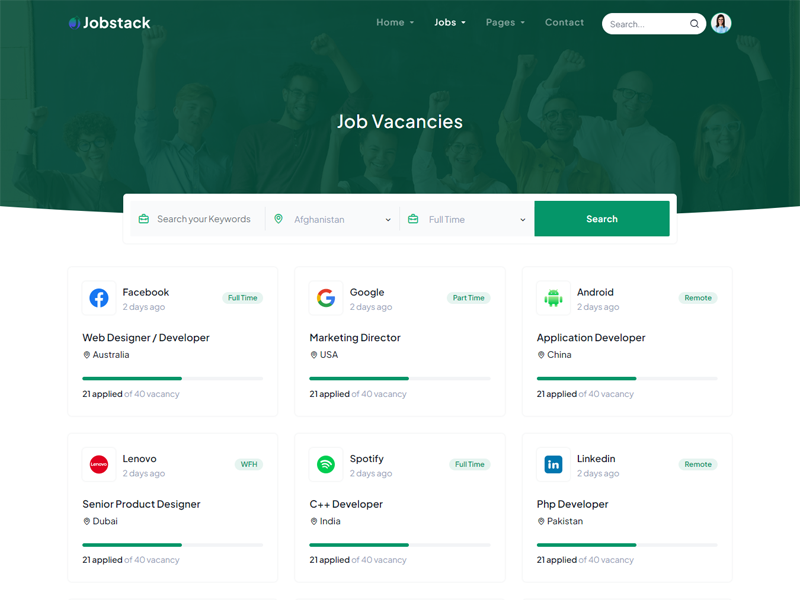This screenshot has width=800, height=600.
Task: Open the user profile avatar
Action: [721, 23]
